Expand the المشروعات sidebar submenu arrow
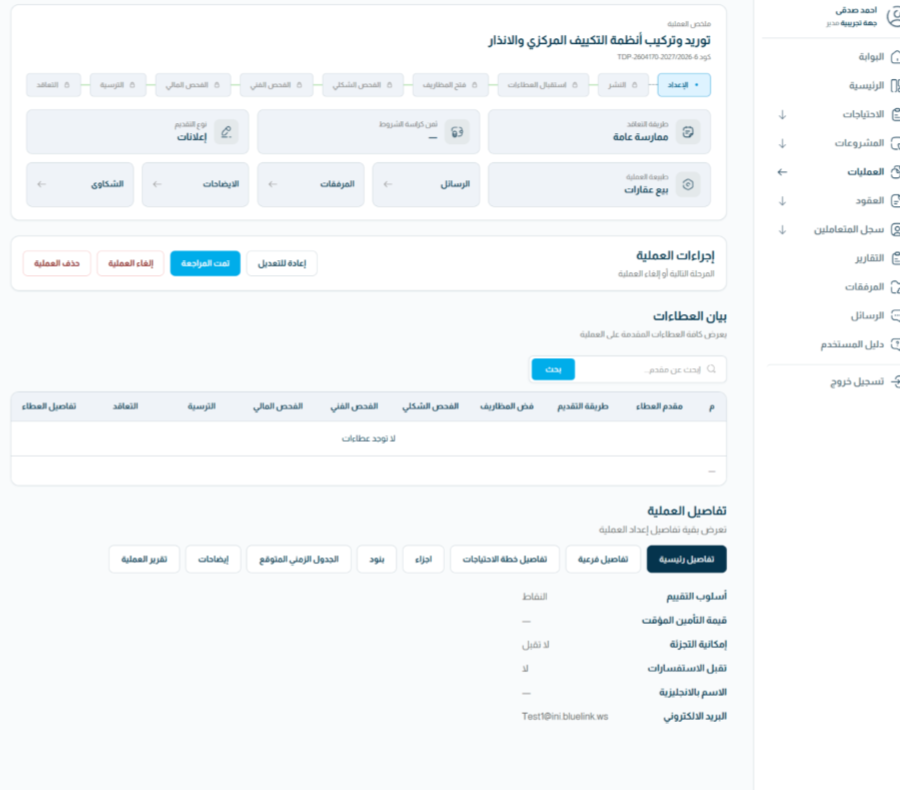The image size is (900, 790). tap(782, 144)
